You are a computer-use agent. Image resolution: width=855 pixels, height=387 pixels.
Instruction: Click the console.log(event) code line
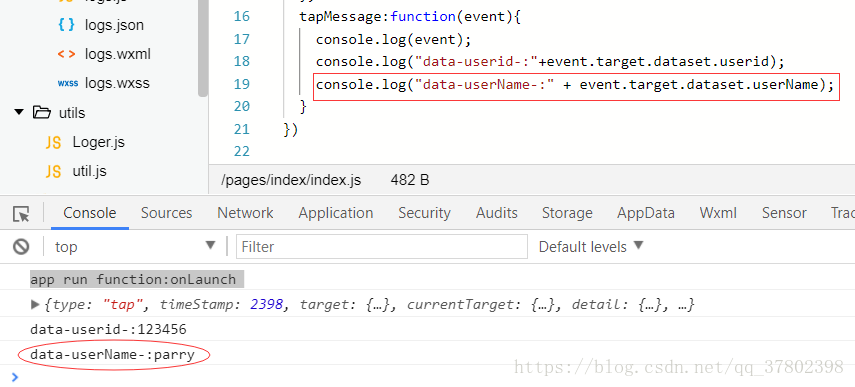click(x=393, y=39)
